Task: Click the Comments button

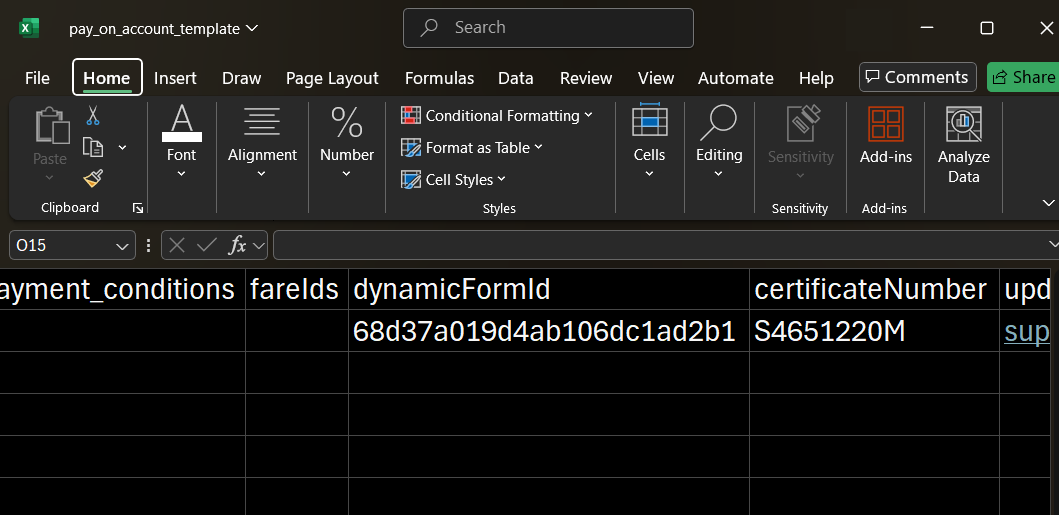Action: (917, 77)
